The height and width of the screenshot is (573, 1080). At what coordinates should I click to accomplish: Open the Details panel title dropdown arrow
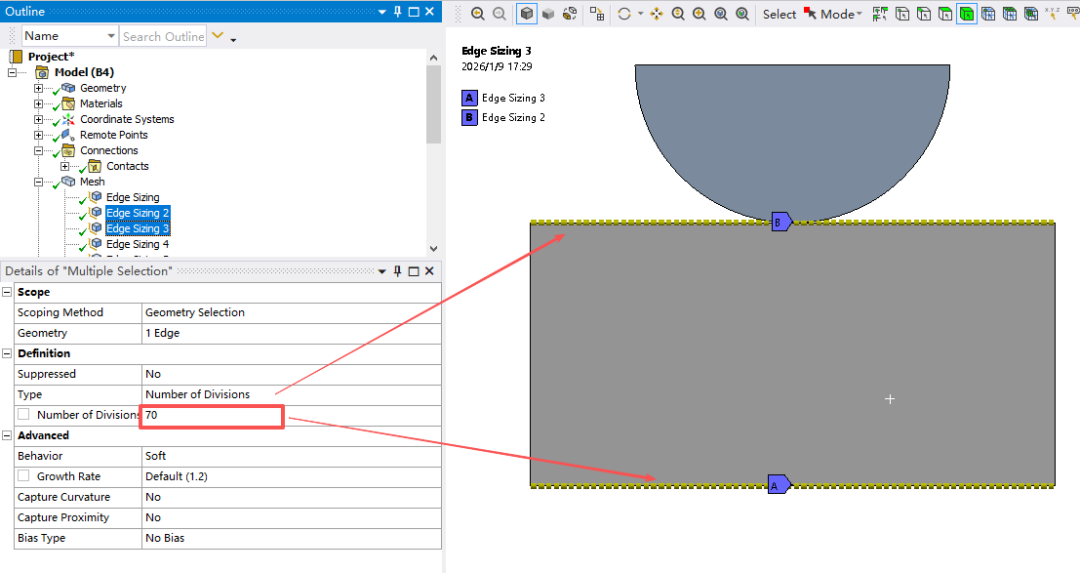coord(382,271)
